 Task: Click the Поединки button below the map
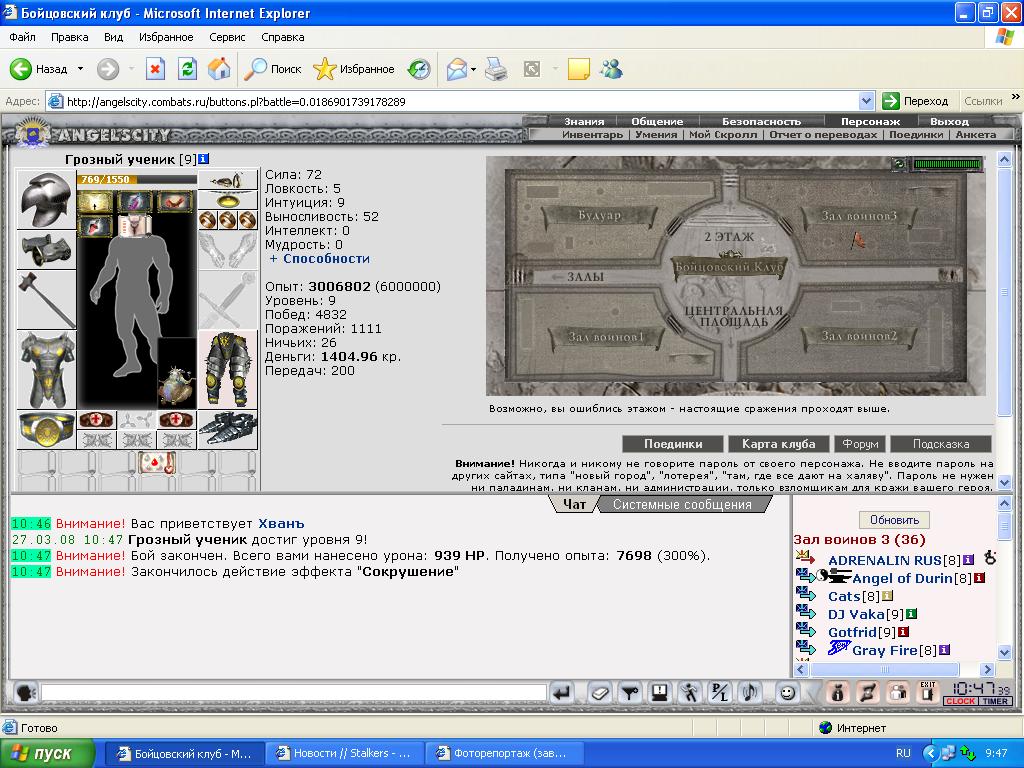pos(673,444)
